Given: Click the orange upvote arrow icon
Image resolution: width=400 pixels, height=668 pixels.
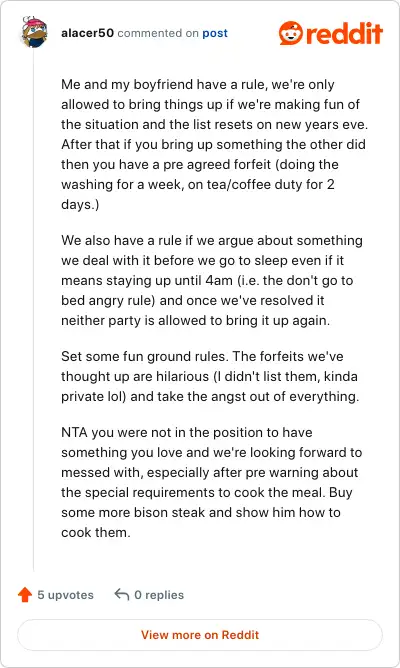Looking at the screenshot, I should pyautogui.click(x=25, y=594).
